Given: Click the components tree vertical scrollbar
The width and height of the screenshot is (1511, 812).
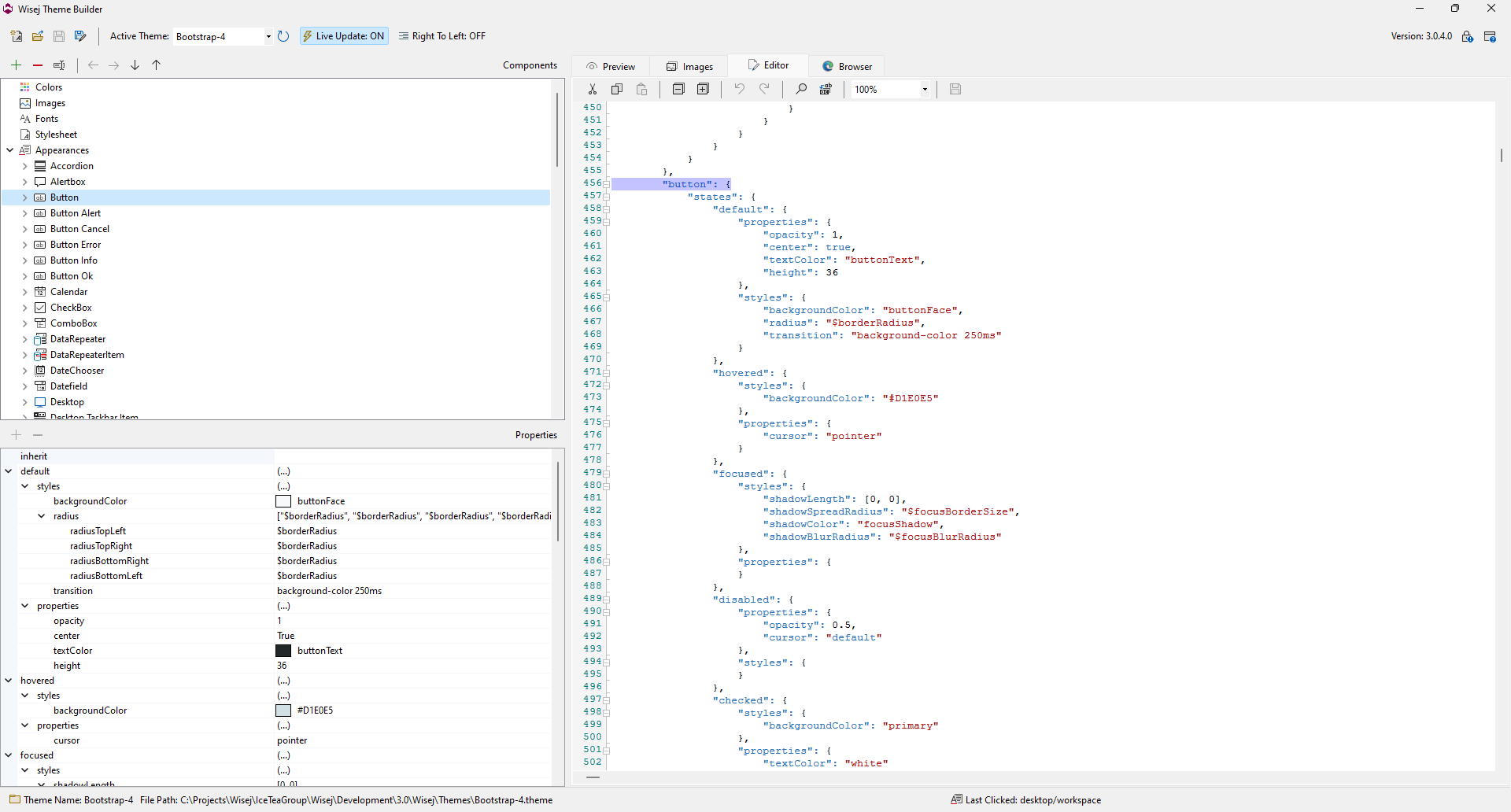Looking at the screenshot, I should [557, 130].
